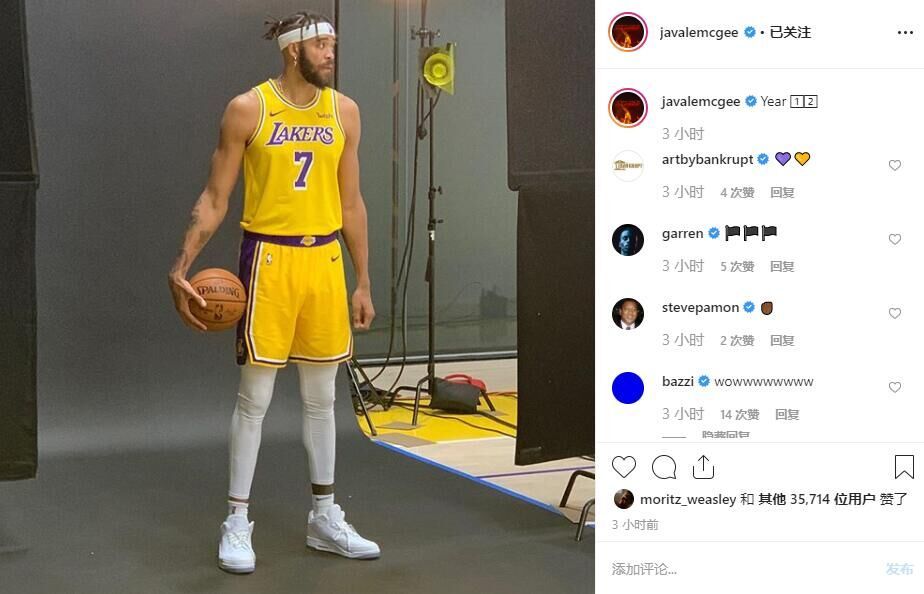Like artbybankrupt's comment
The image size is (924, 594).
pyautogui.click(x=895, y=166)
